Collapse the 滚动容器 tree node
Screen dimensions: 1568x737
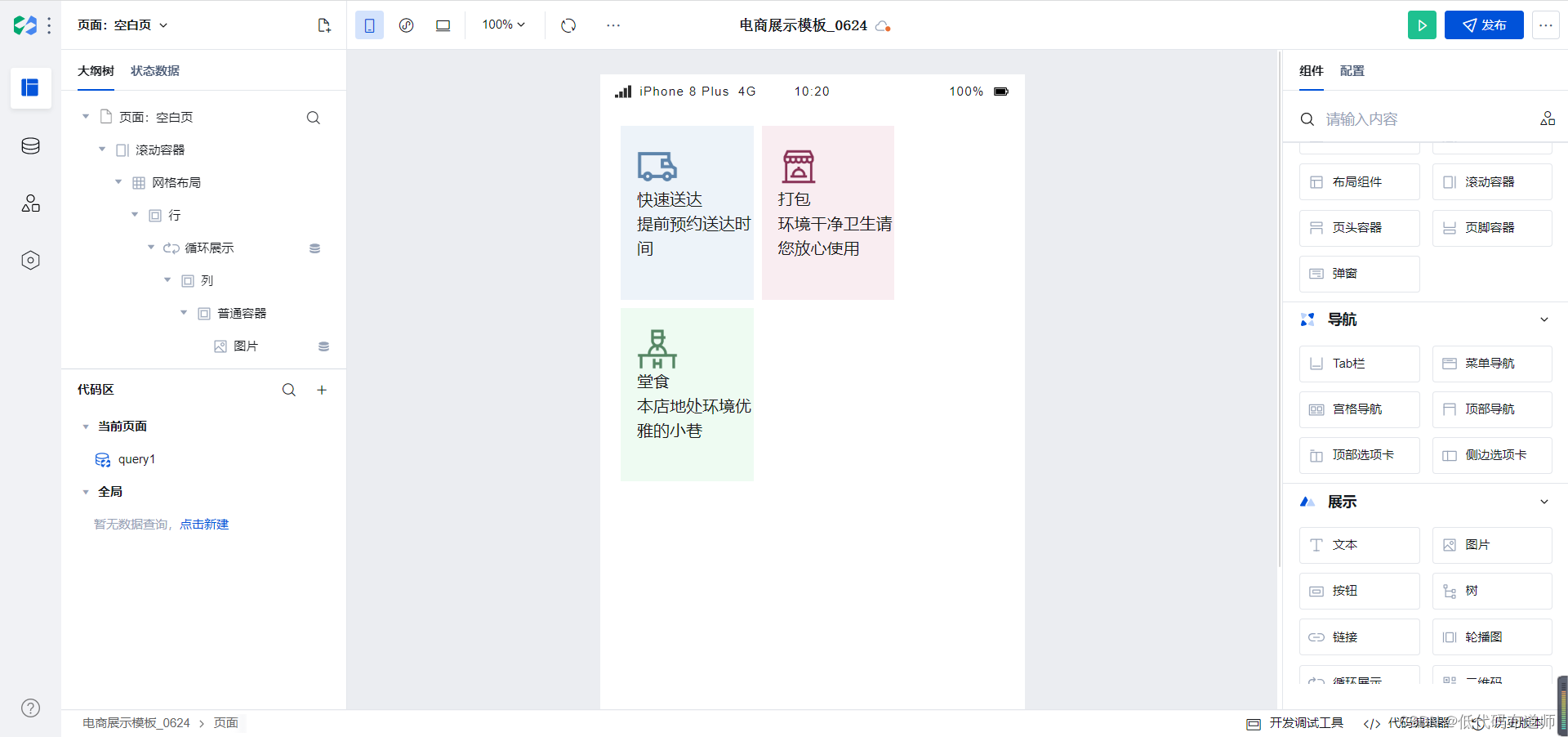click(x=102, y=150)
